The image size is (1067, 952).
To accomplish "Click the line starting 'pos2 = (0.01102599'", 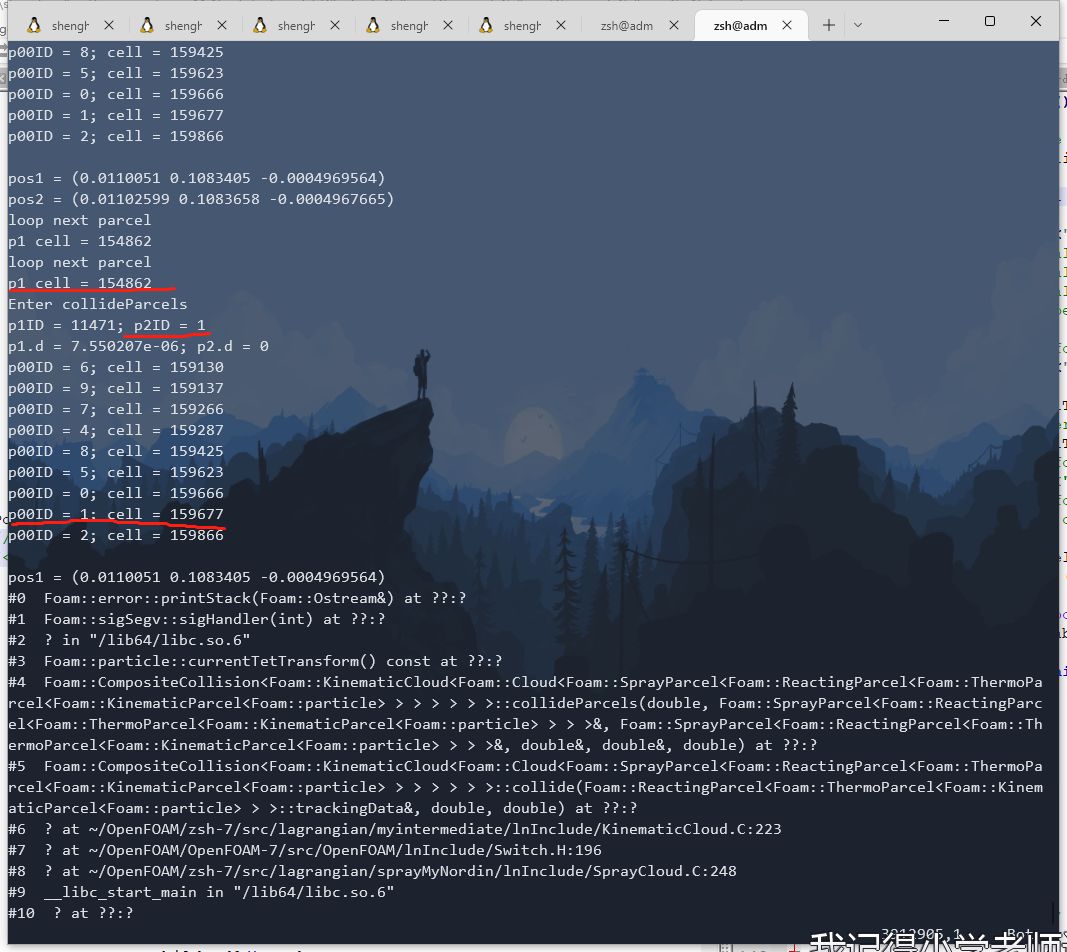I will tap(201, 199).
